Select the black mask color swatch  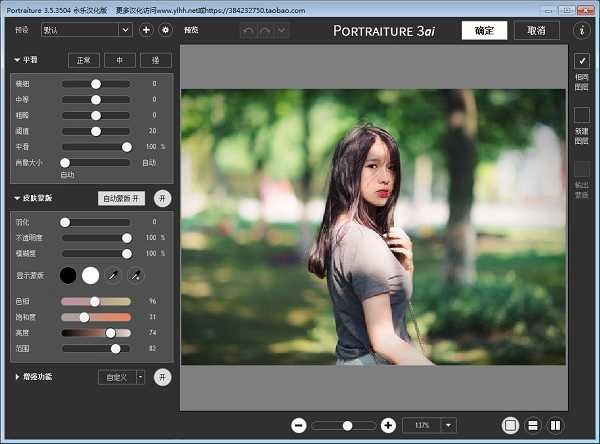click(68, 274)
